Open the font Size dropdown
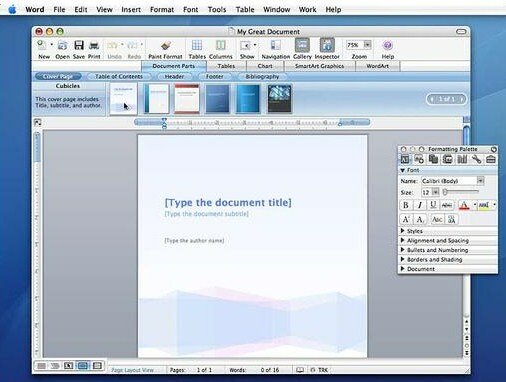 tap(435, 192)
